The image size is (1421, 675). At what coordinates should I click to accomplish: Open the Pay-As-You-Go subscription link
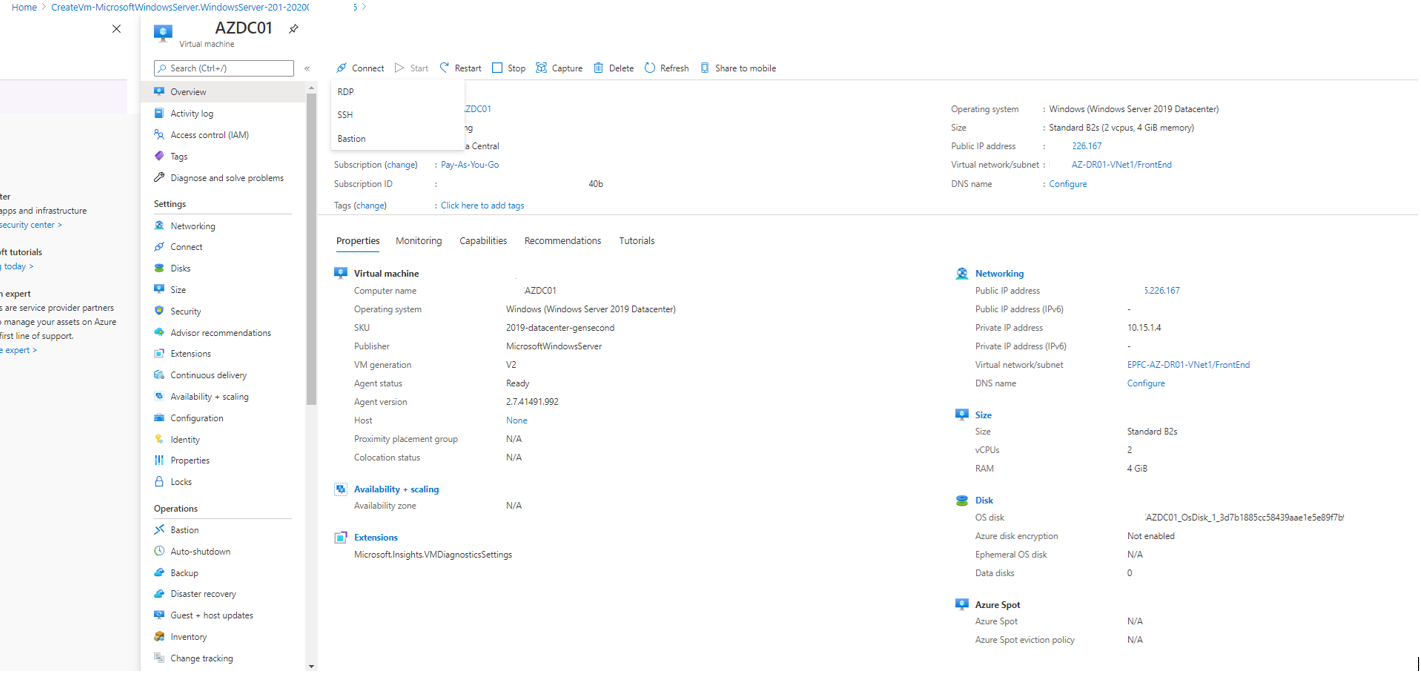[x=470, y=165]
